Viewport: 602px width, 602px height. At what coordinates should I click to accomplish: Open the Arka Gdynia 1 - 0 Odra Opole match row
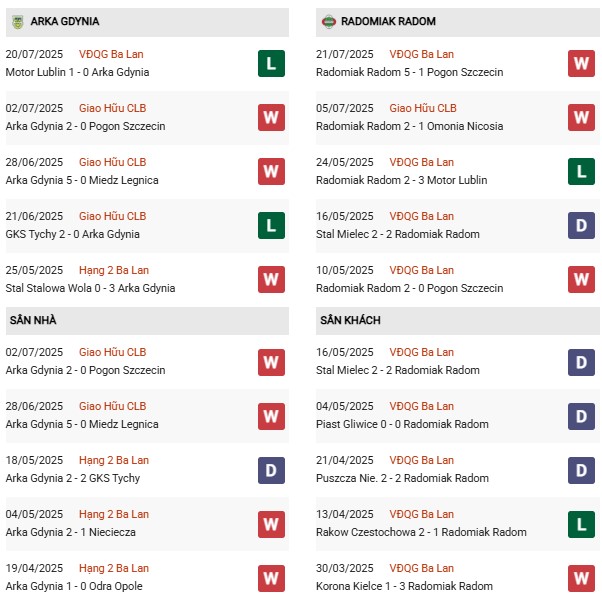coord(74,586)
